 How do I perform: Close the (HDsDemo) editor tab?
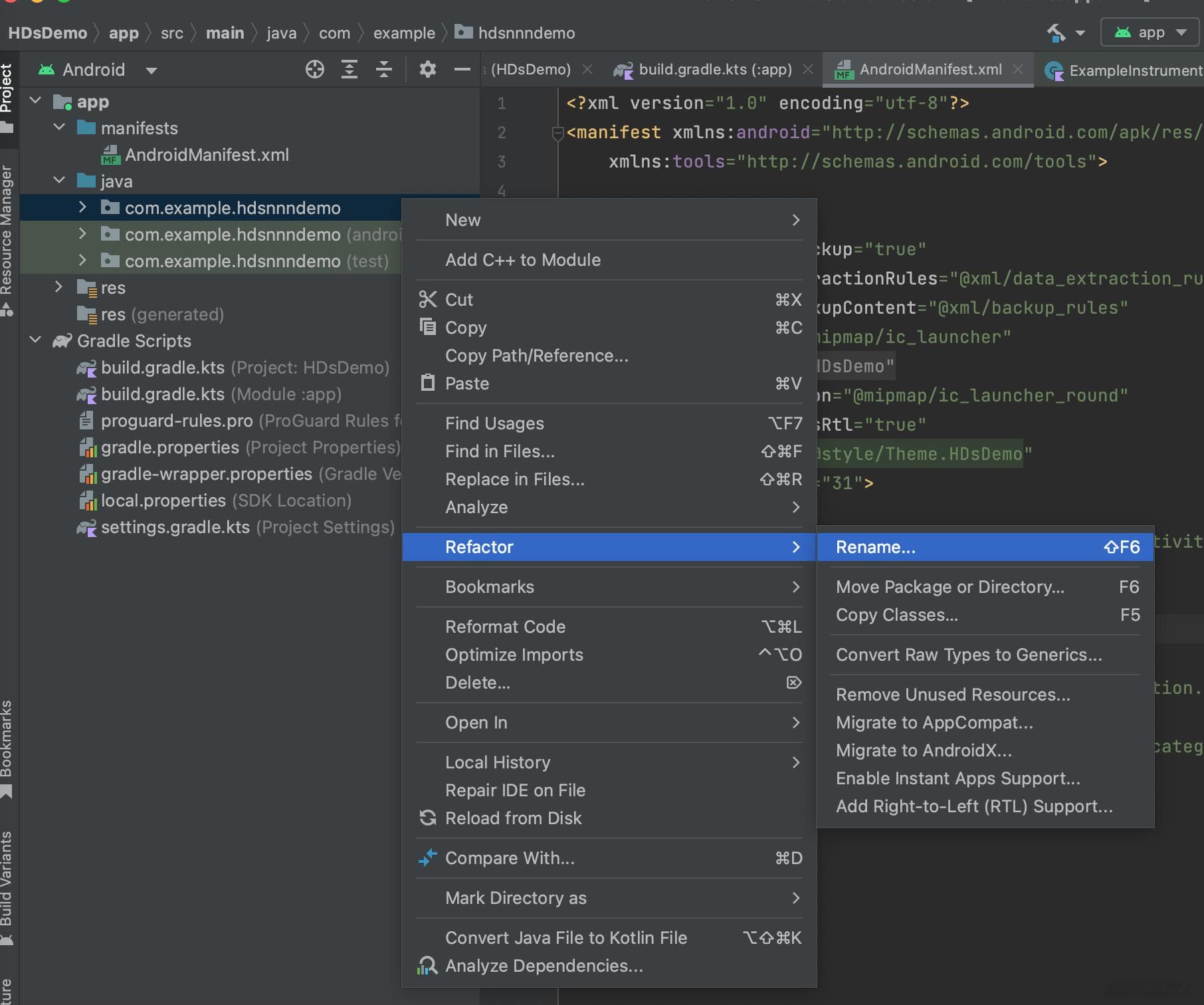587,69
